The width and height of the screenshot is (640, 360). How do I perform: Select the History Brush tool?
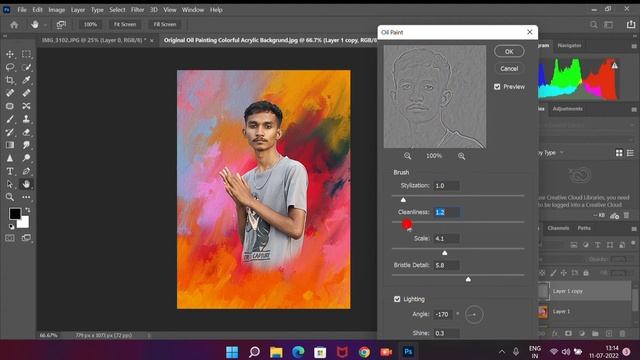(10, 132)
